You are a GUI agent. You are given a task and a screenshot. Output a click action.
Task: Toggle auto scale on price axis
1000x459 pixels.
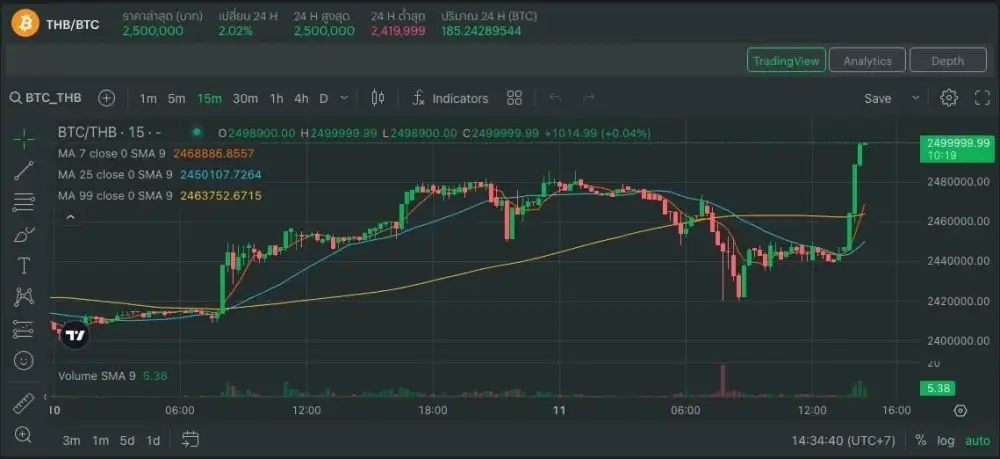[977, 441]
